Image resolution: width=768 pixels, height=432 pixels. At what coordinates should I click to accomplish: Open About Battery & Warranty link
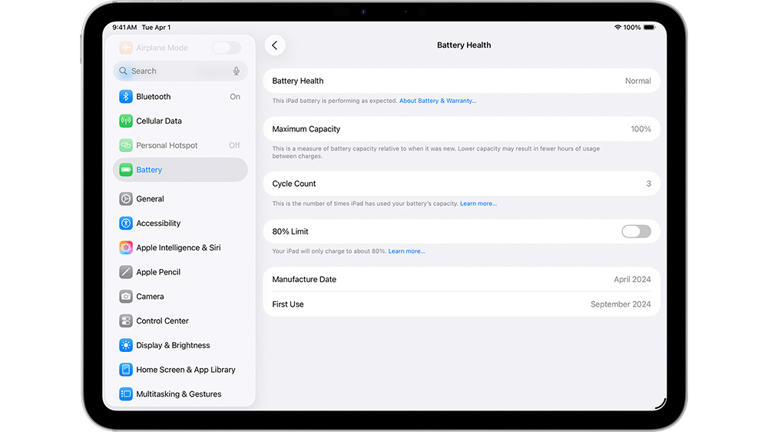[437, 100]
